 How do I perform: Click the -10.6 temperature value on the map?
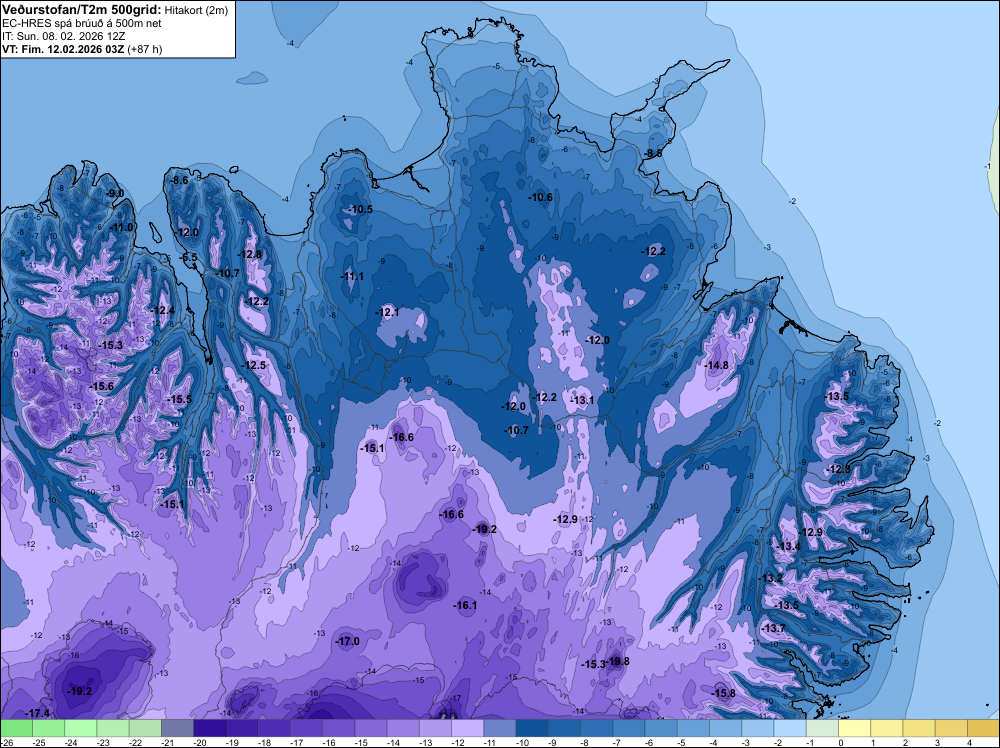point(541,197)
